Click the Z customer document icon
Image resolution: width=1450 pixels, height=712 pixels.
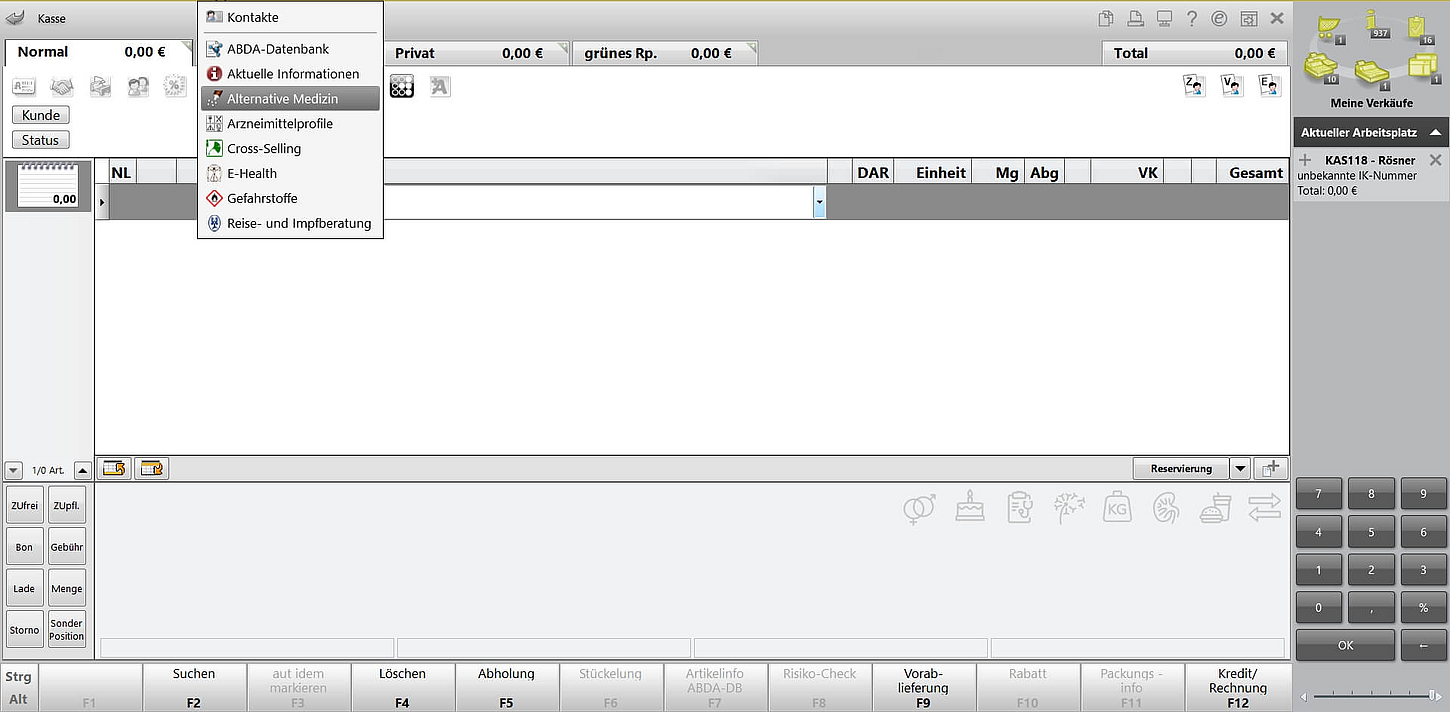pyautogui.click(x=1194, y=86)
